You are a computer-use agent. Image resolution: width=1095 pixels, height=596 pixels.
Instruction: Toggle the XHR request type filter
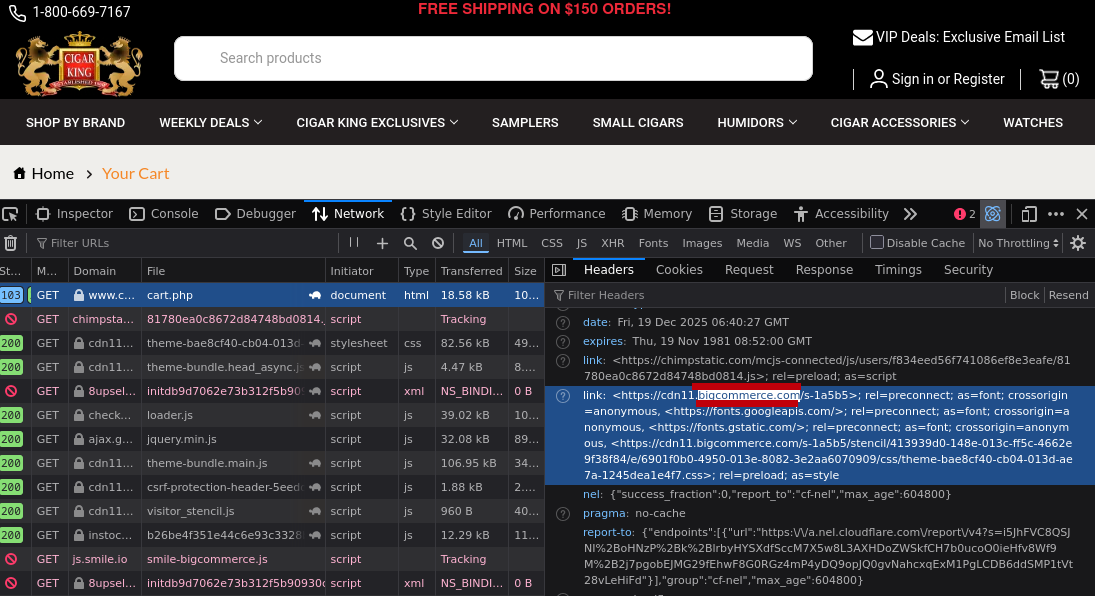(612, 243)
